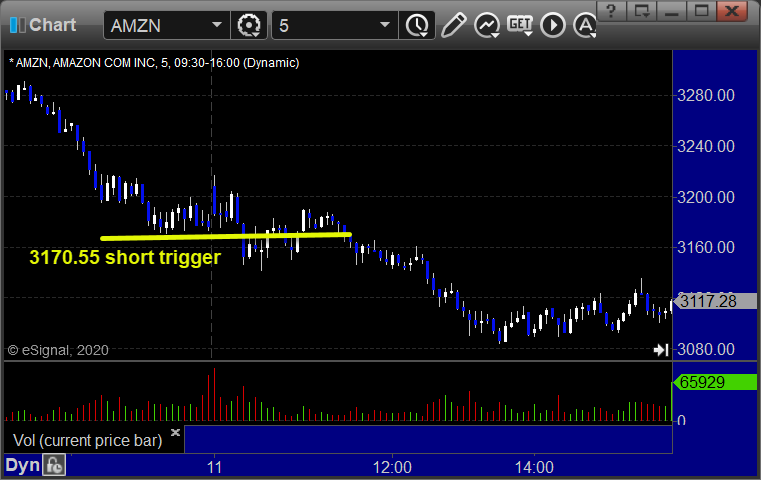The image size is (761, 480).
Task: Open the studies chart-line icon
Action: [487, 25]
